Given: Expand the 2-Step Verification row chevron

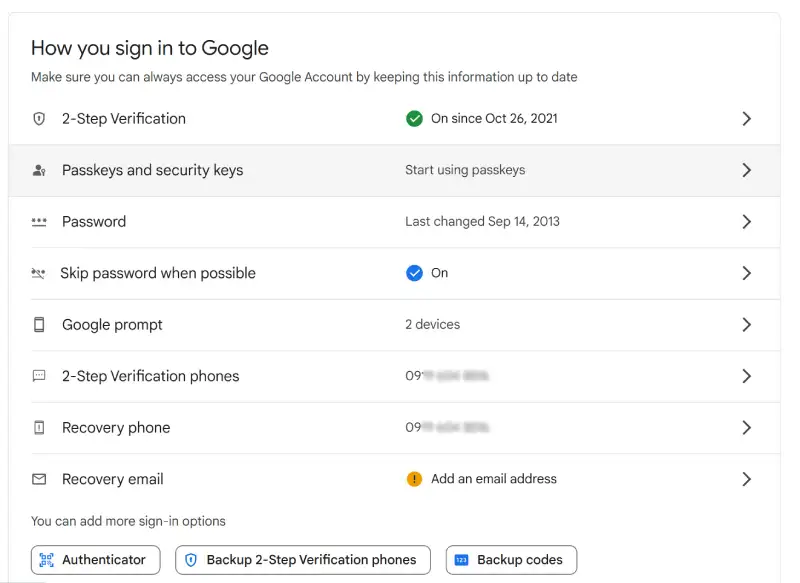Looking at the screenshot, I should [746, 118].
